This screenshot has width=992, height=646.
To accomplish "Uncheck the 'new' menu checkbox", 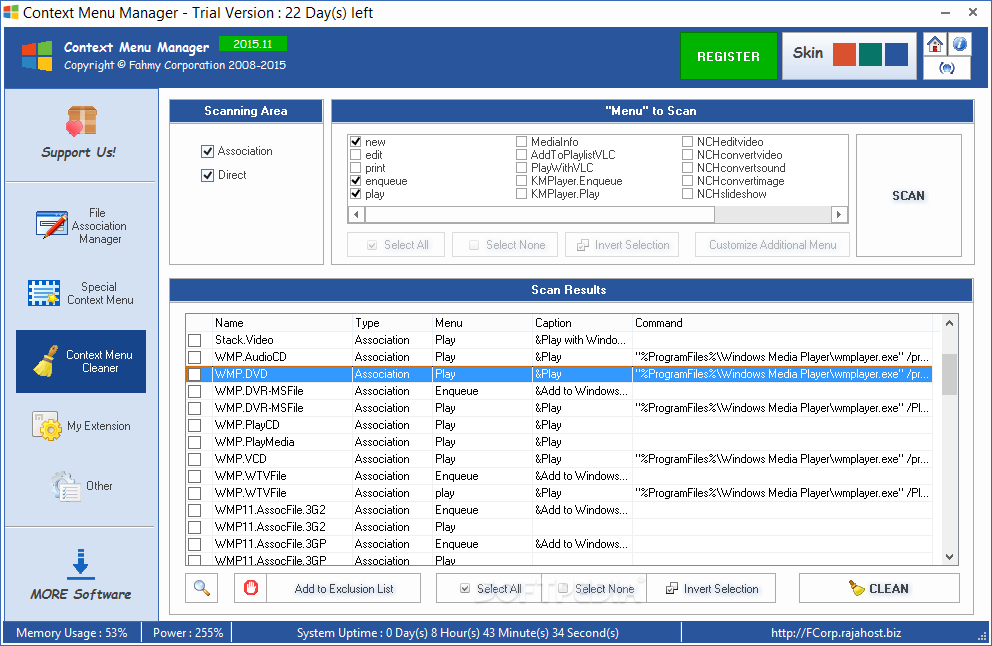I will click(x=356, y=142).
